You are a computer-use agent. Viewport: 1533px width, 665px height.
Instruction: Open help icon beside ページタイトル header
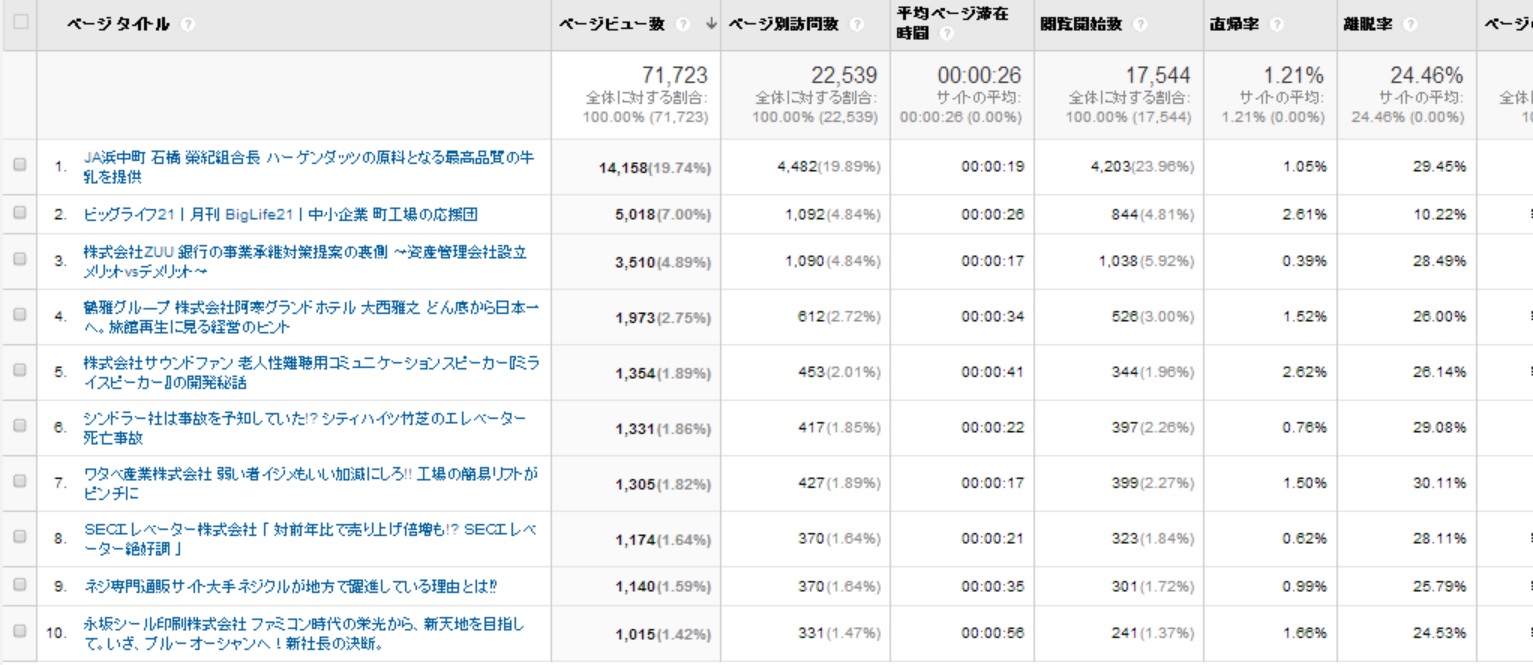tap(189, 24)
